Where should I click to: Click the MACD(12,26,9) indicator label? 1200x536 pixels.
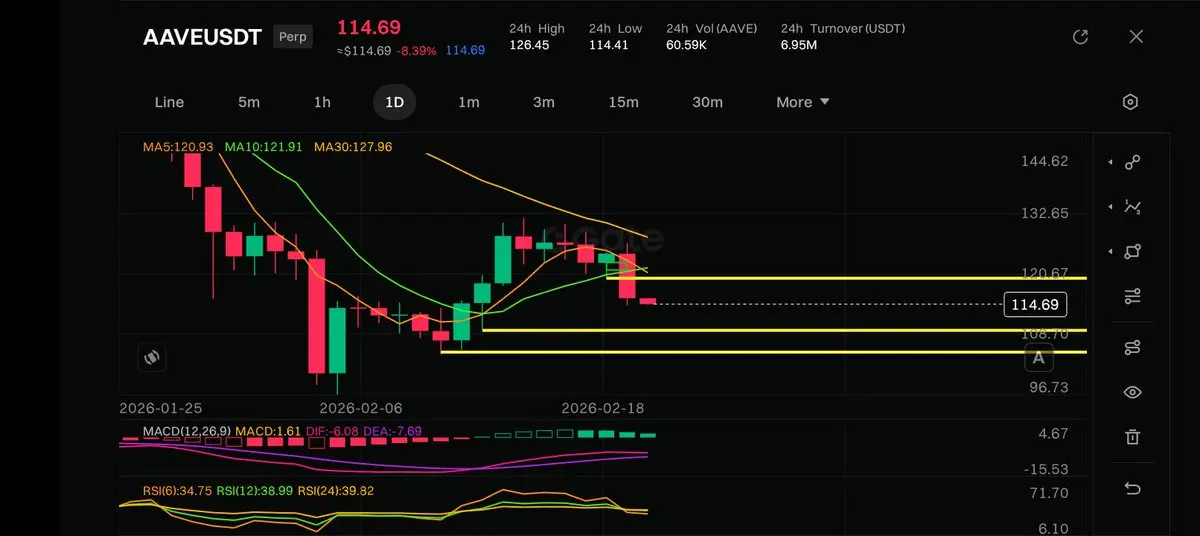[185, 431]
